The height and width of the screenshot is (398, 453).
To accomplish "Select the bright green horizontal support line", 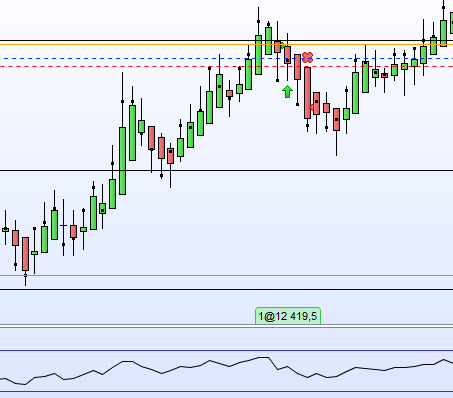I will (227, 276).
